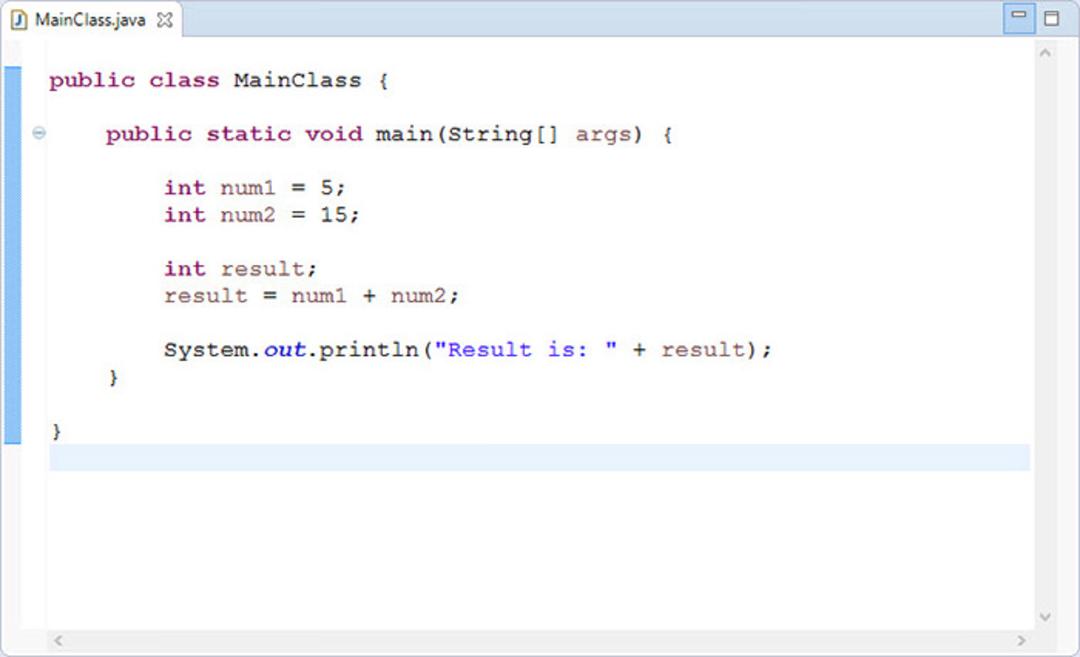Click the vertical scrollbar down arrow
This screenshot has height=657, width=1080.
(1045, 616)
